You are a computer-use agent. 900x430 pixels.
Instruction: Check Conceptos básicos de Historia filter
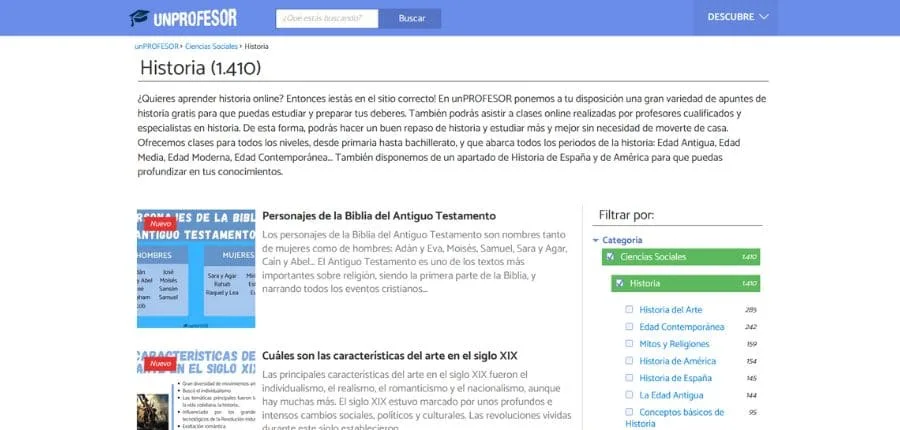click(629, 412)
